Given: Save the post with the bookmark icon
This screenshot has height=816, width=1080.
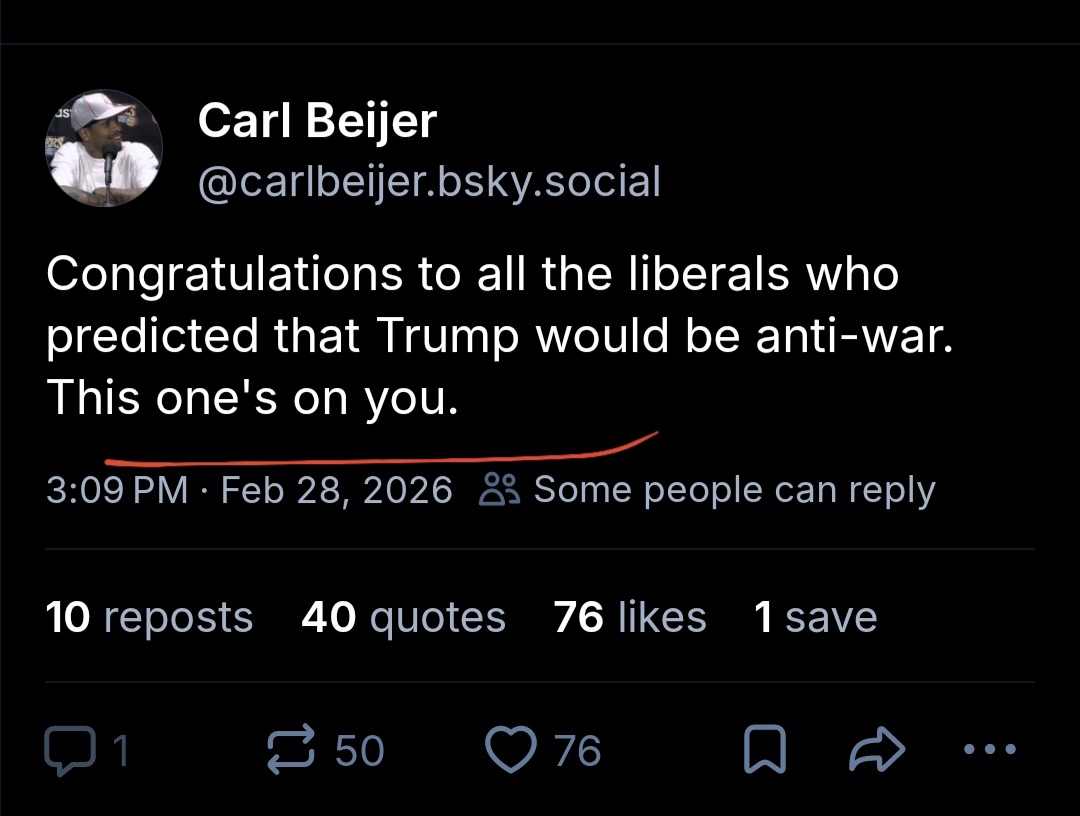Looking at the screenshot, I should [x=764, y=751].
